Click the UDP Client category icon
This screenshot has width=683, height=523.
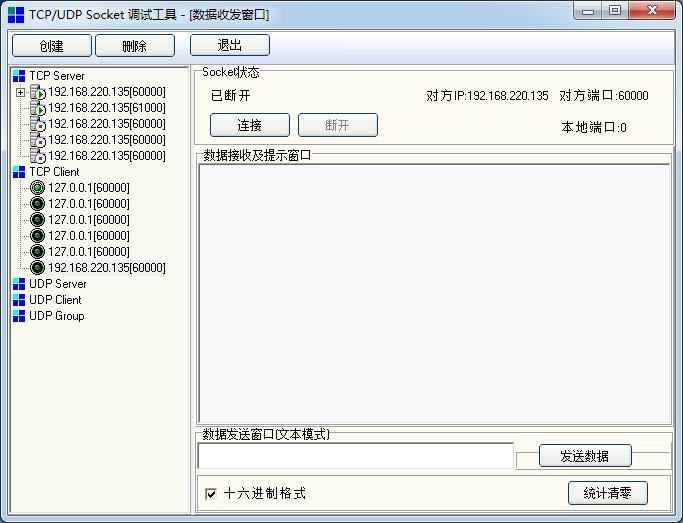click(19, 300)
